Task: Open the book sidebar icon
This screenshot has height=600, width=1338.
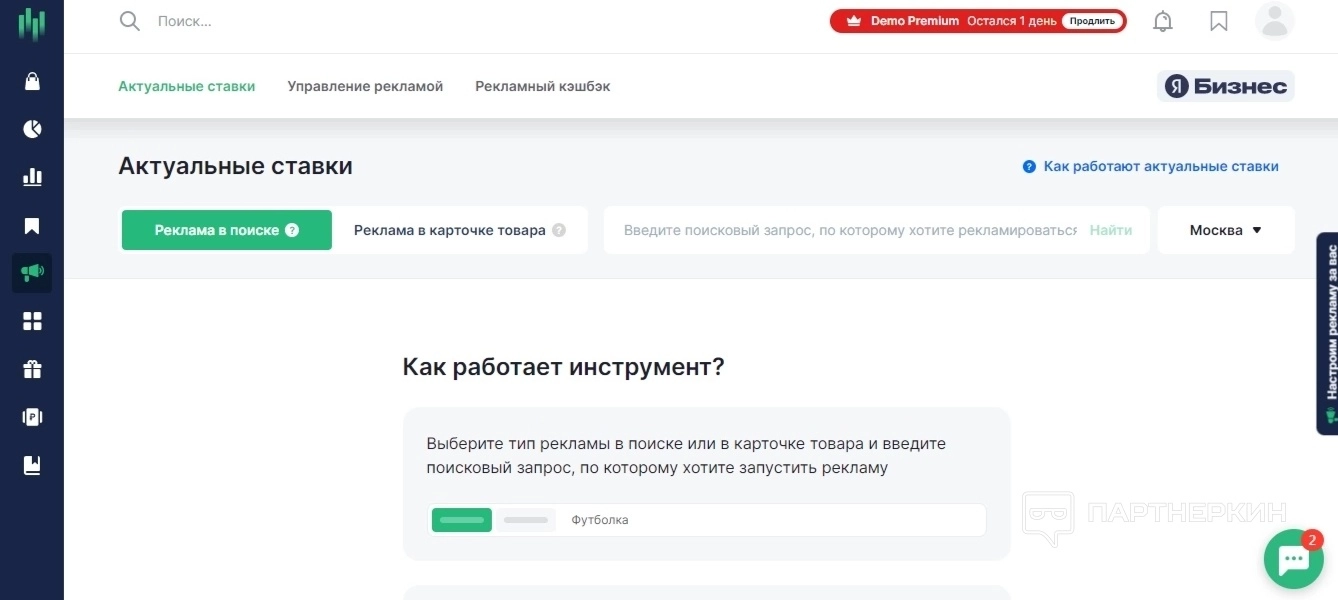Action: (32, 465)
